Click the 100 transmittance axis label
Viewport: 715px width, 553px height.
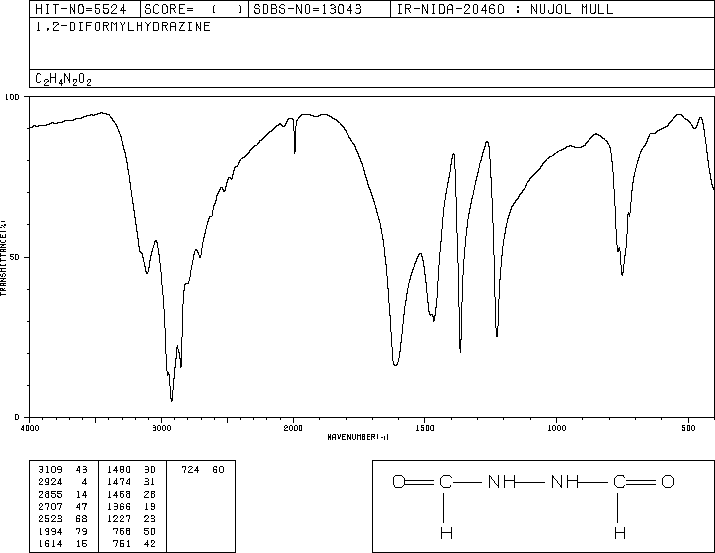pyautogui.click(x=12, y=97)
